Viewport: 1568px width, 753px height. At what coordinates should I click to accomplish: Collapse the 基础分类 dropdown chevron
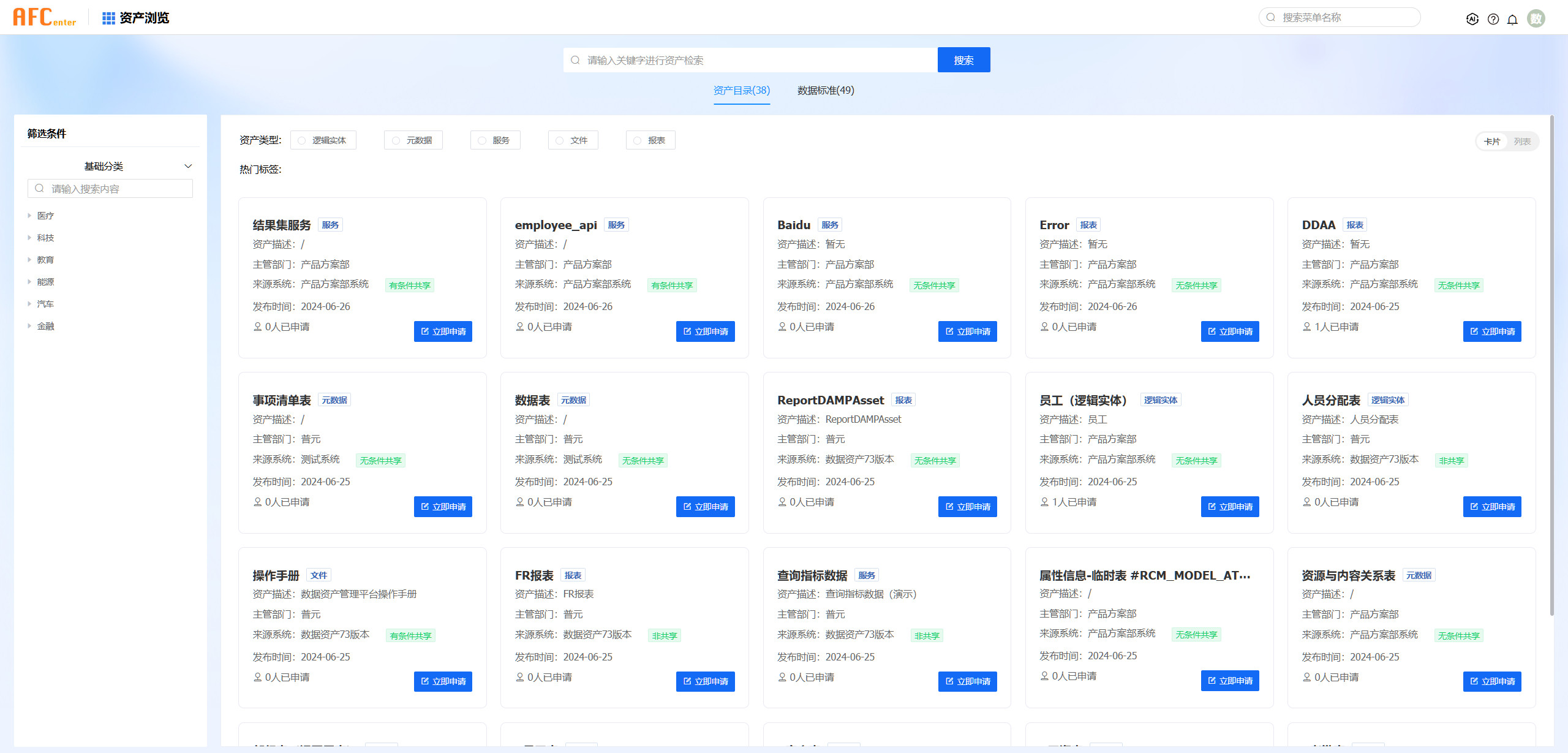188,166
